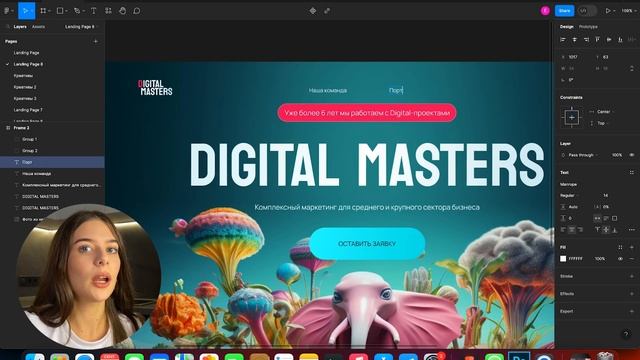Open text type details three-dots icon
The height and width of the screenshot is (360, 640).
click(632, 230)
